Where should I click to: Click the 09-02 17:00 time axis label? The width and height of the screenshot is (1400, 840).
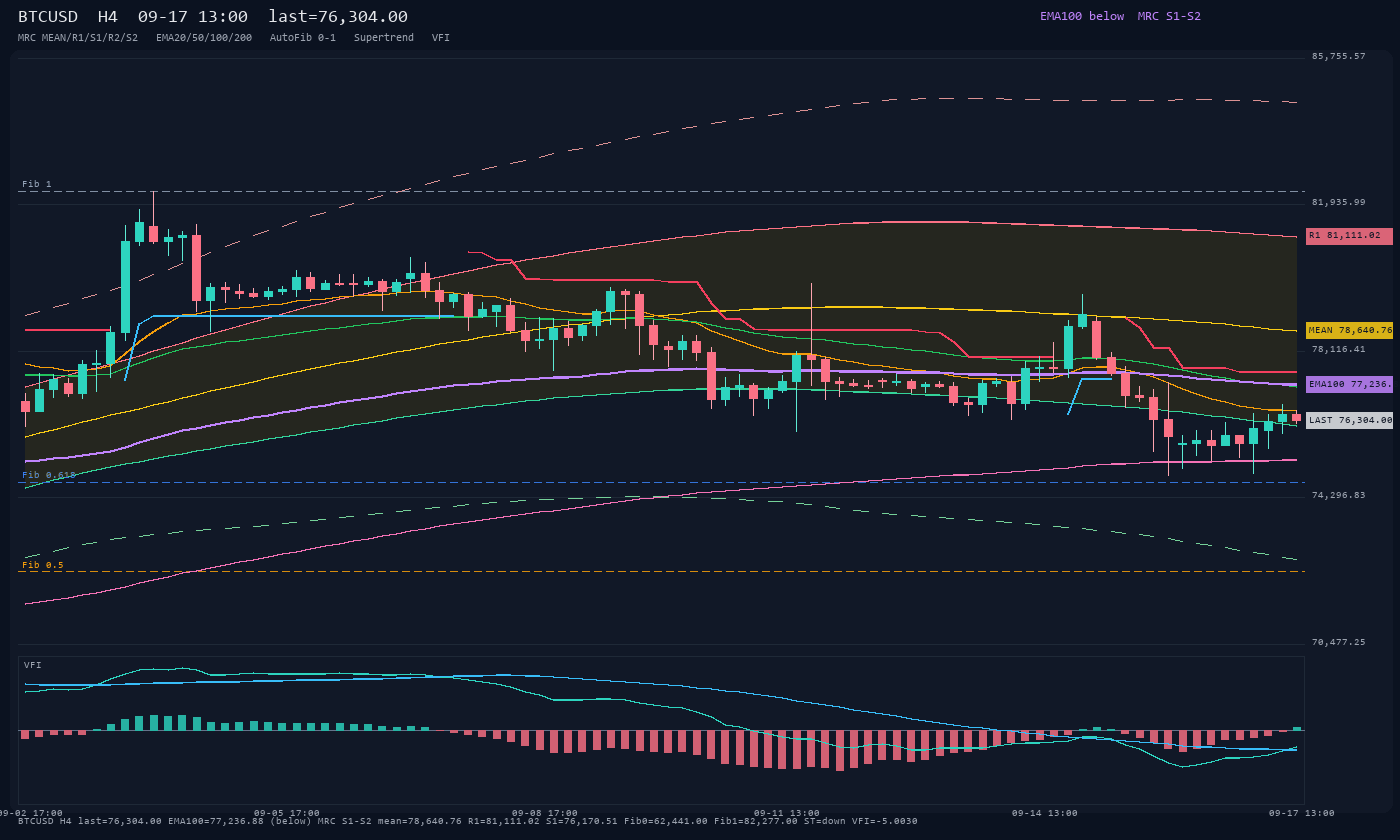point(30,813)
